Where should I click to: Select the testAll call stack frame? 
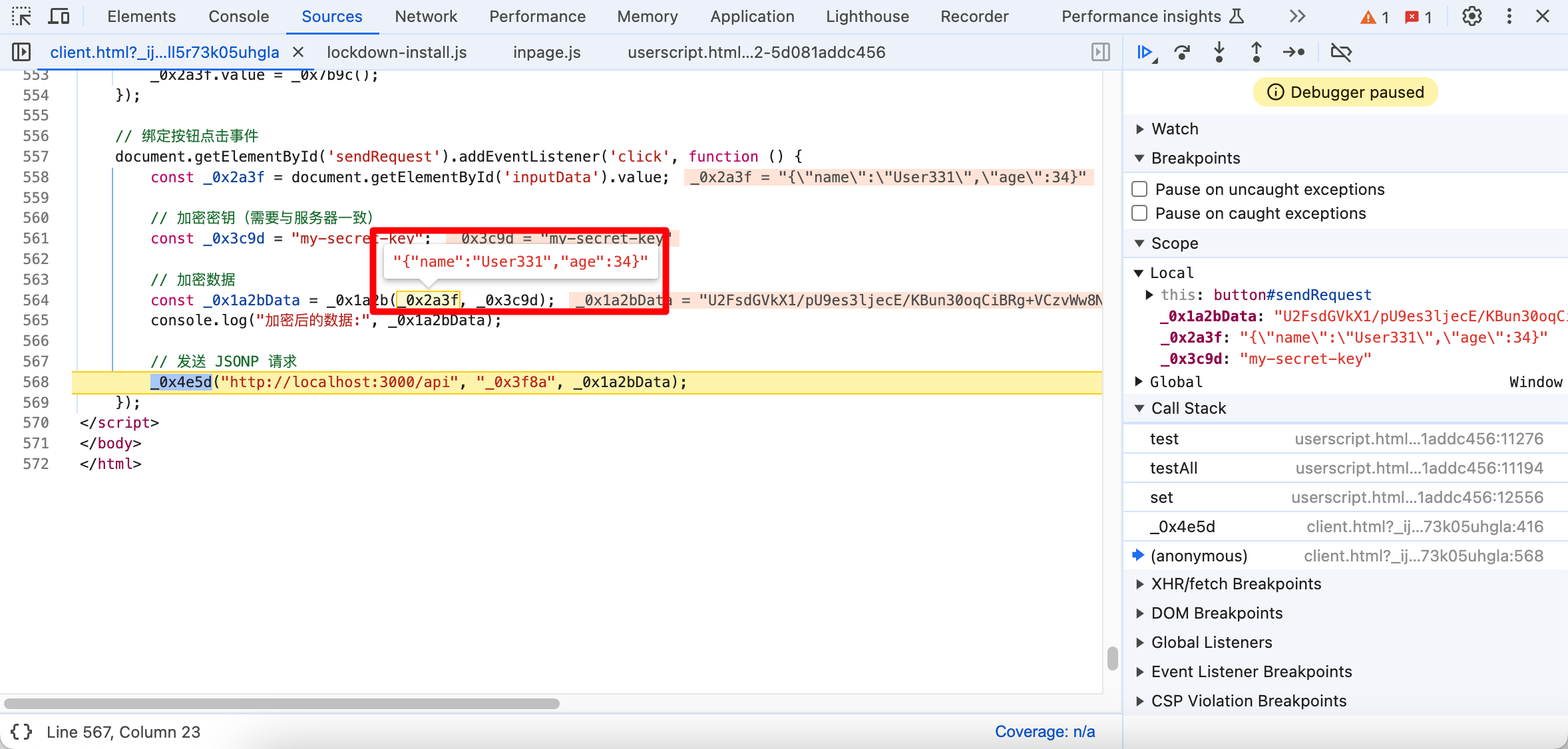coord(1346,468)
